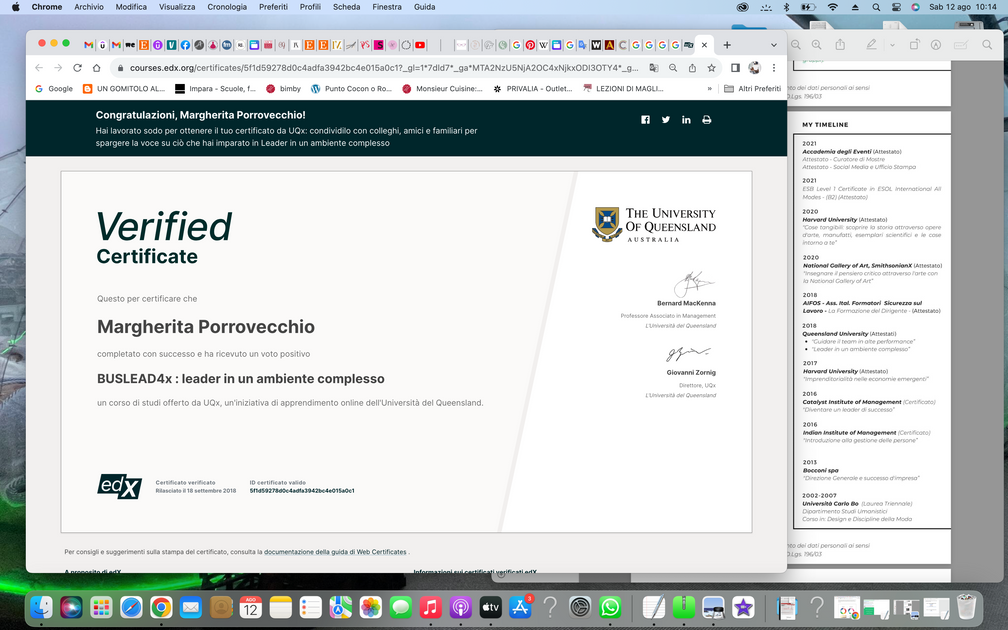Expand Chrome tab search chevron
Screen dimensions: 1008x630
pyautogui.click(x=774, y=45)
